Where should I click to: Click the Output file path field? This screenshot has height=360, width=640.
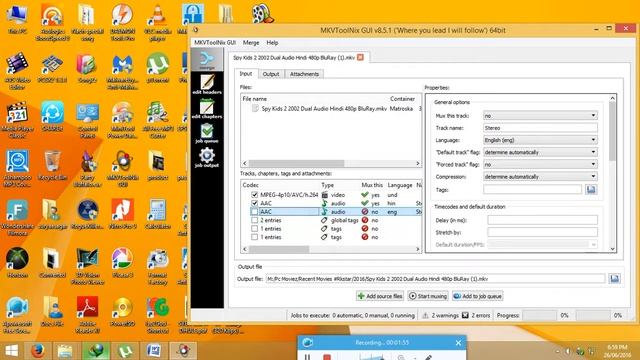click(x=436, y=279)
